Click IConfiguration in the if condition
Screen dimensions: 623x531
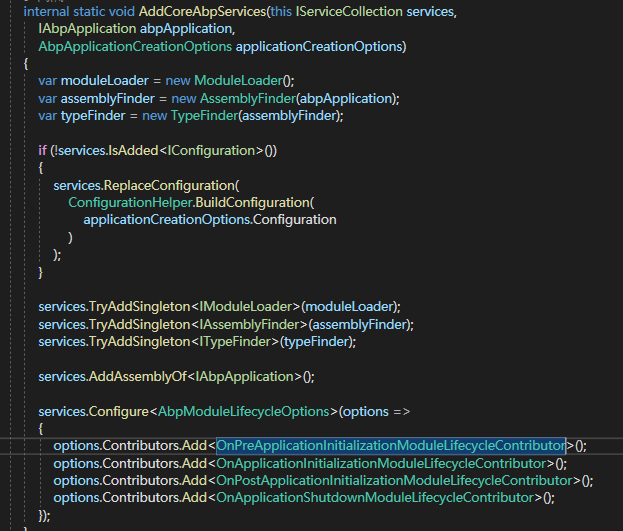pos(211,151)
